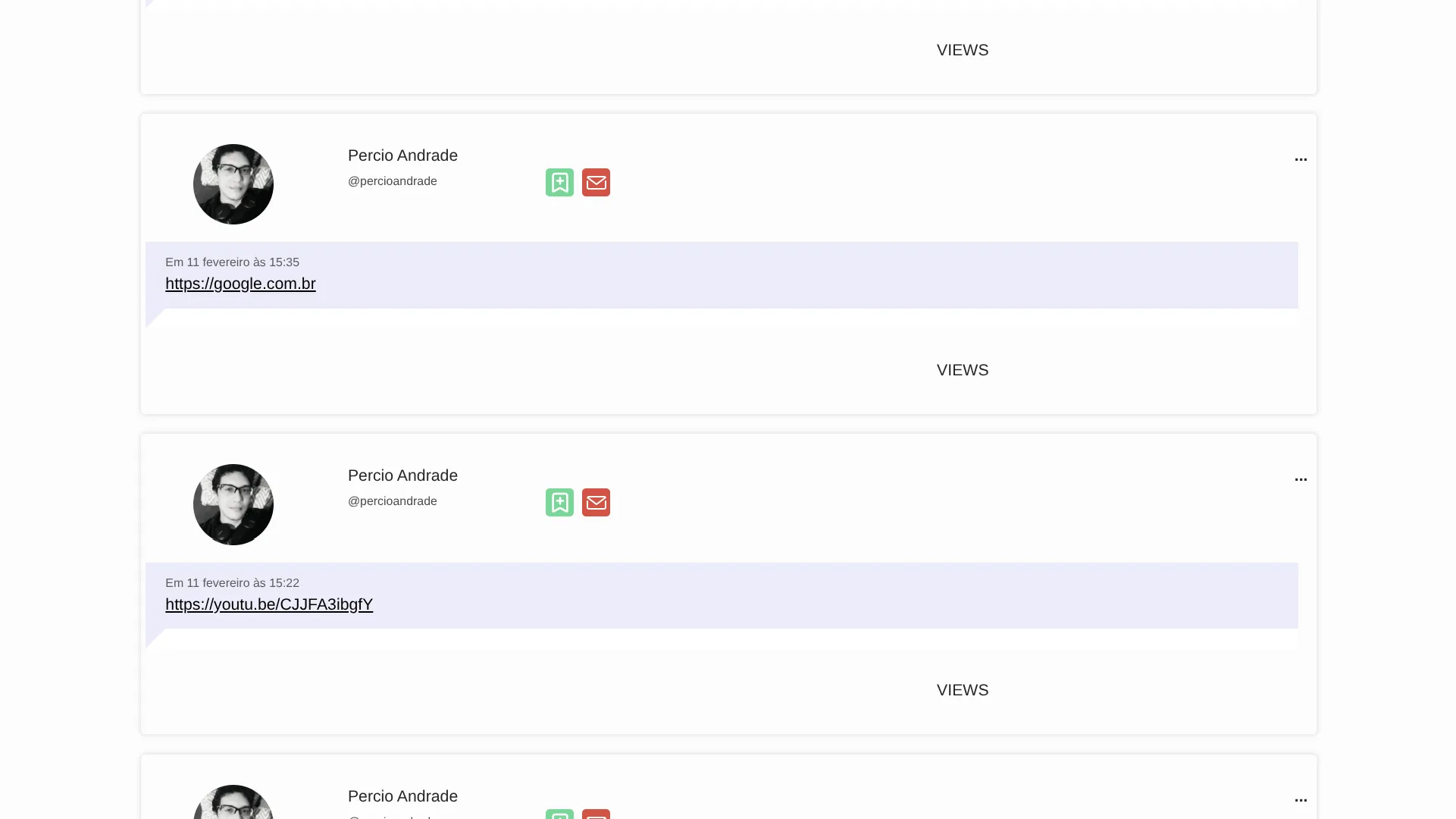The height and width of the screenshot is (819, 1456).
Task: Click VIEWS label under the youtu.be post
Action: 963,690
